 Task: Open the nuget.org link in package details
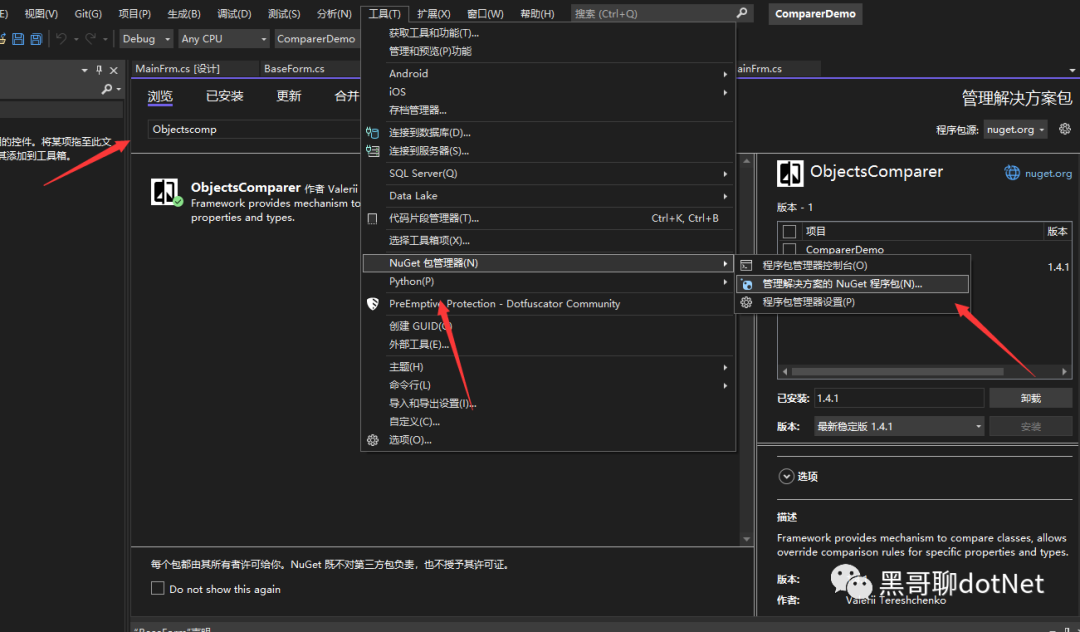[x=1048, y=173]
